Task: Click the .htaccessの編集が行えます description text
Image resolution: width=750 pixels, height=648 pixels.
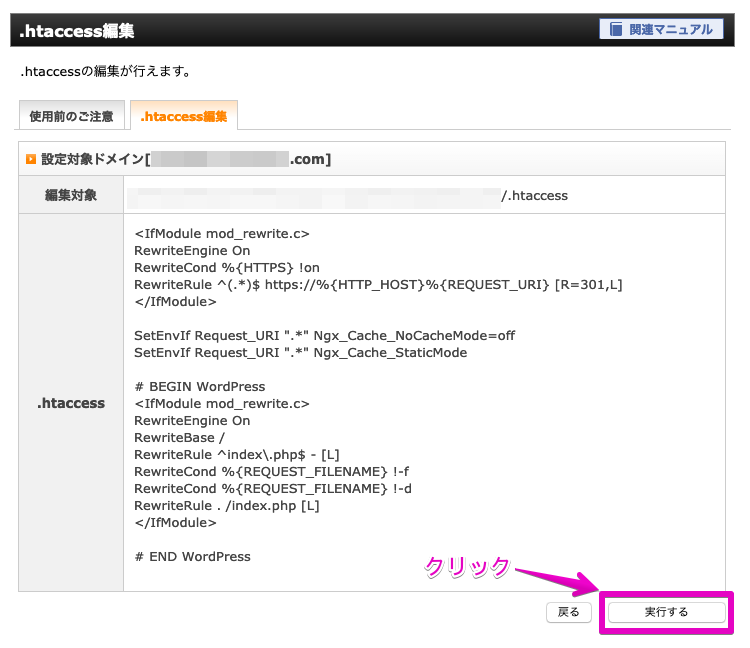Action: pos(106,71)
